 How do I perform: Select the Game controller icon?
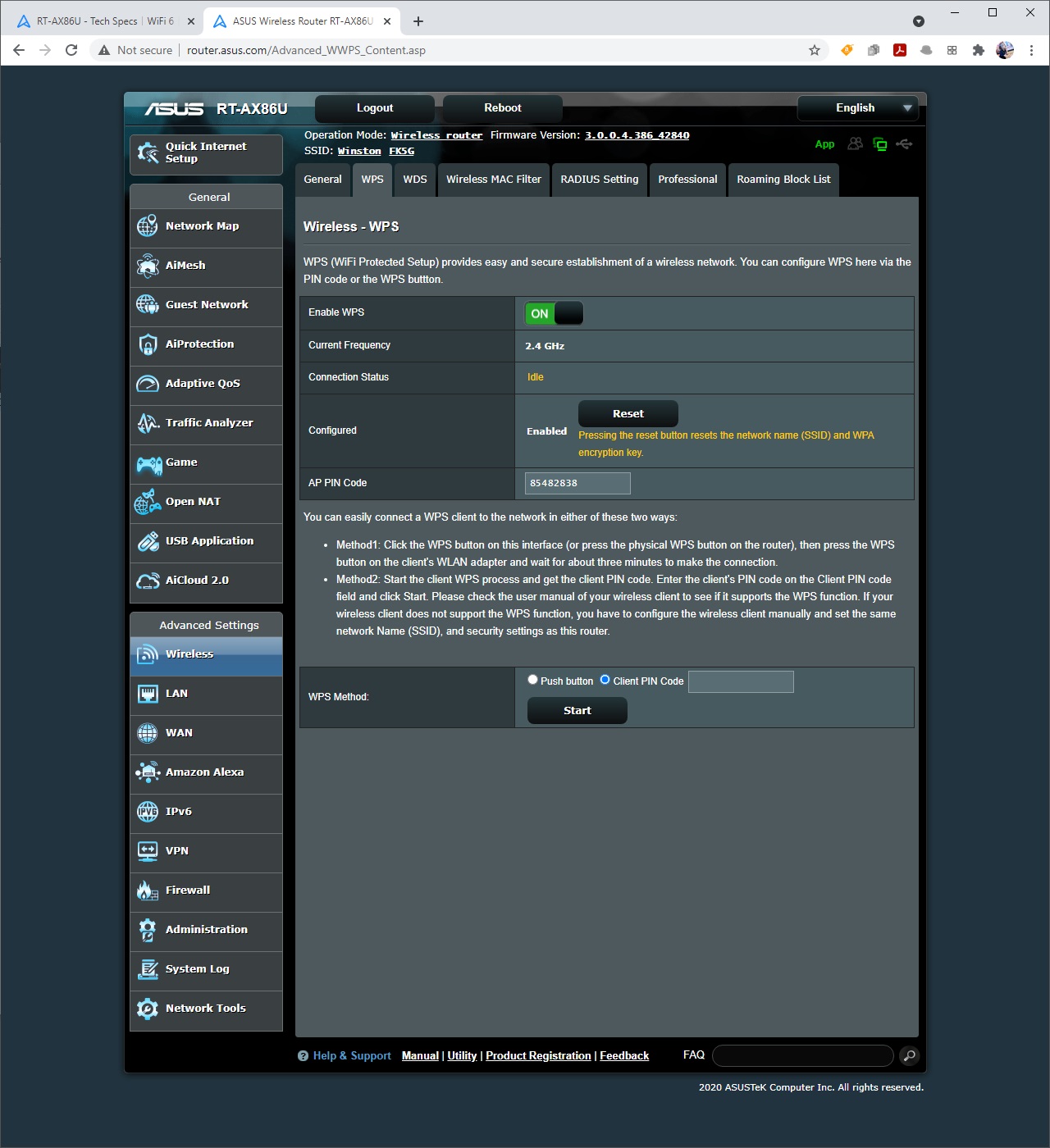(148, 464)
